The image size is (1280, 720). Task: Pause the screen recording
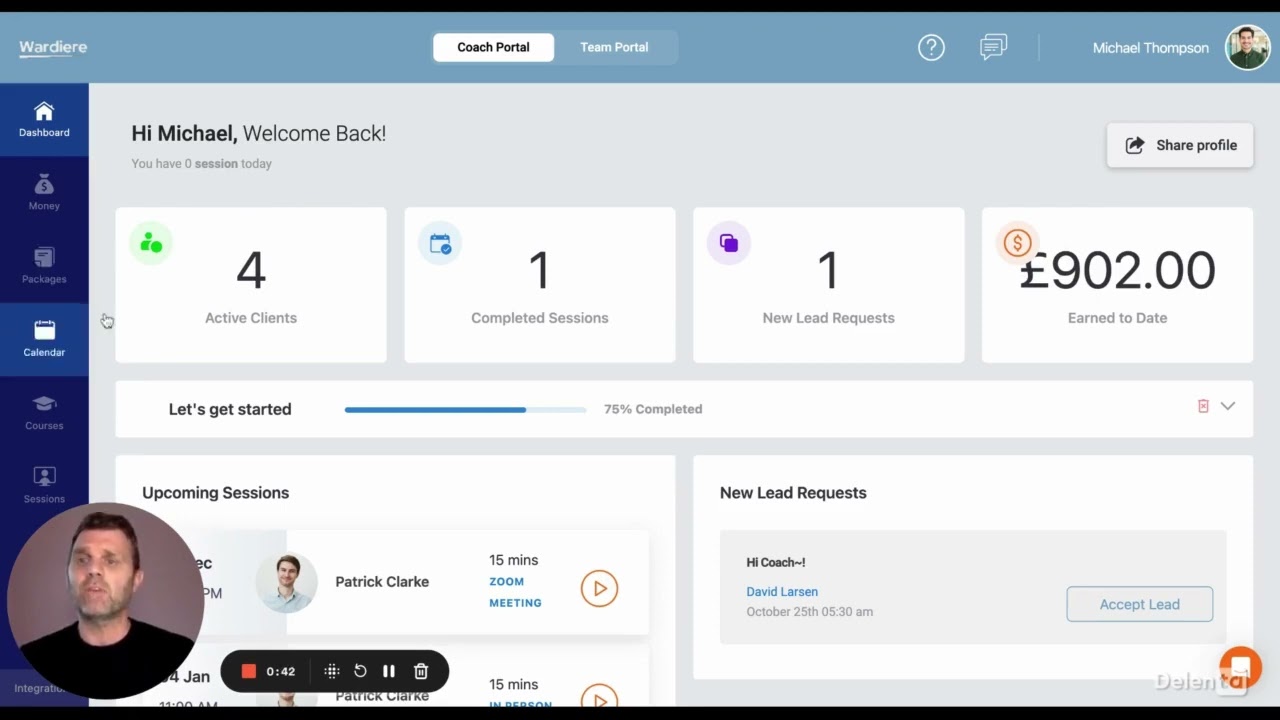(x=389, y=671)
